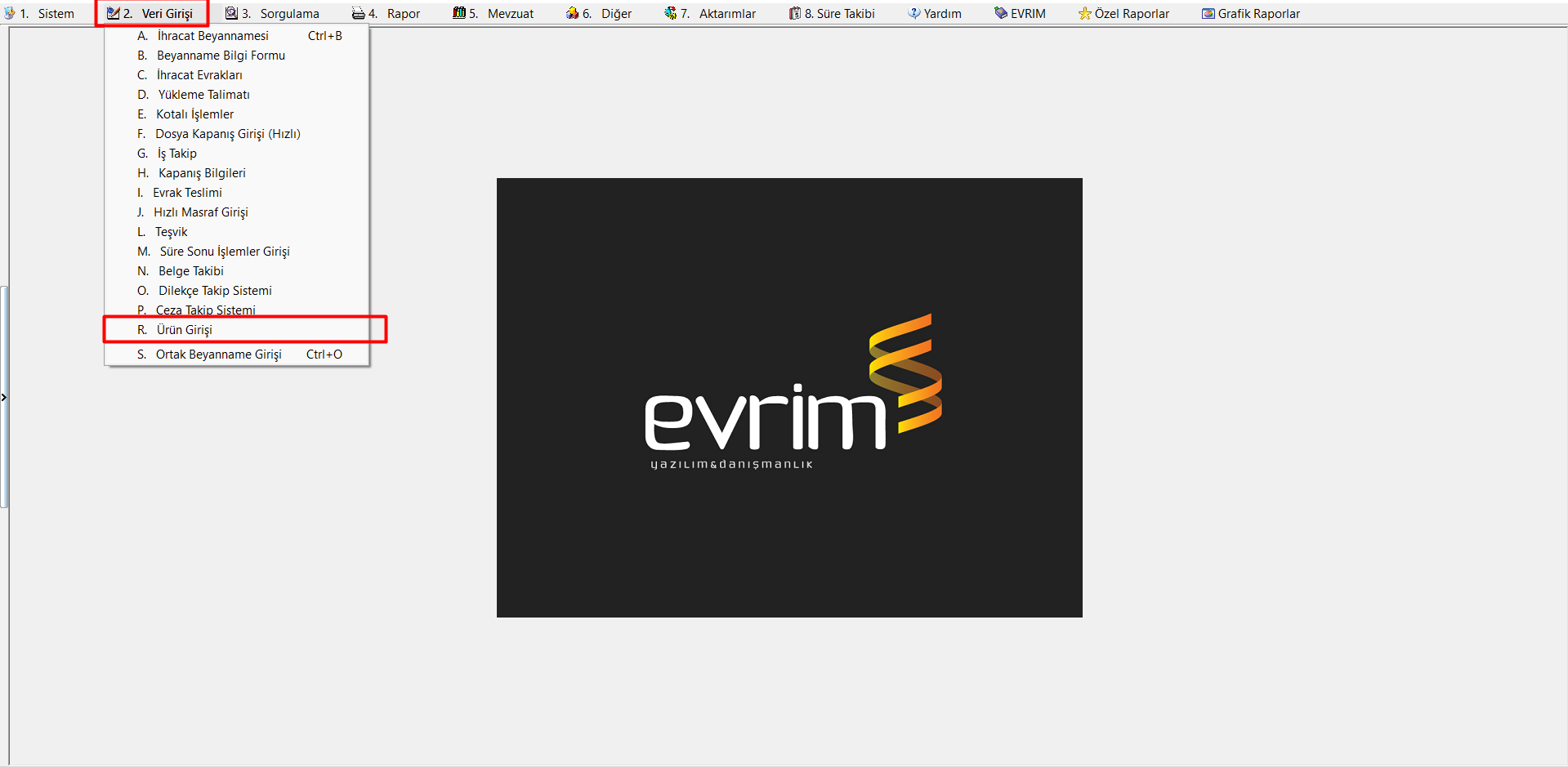This screenshot has height=767, width=1568.
Task: Click the Süre Takibi icon
Action: click(795, 14)
